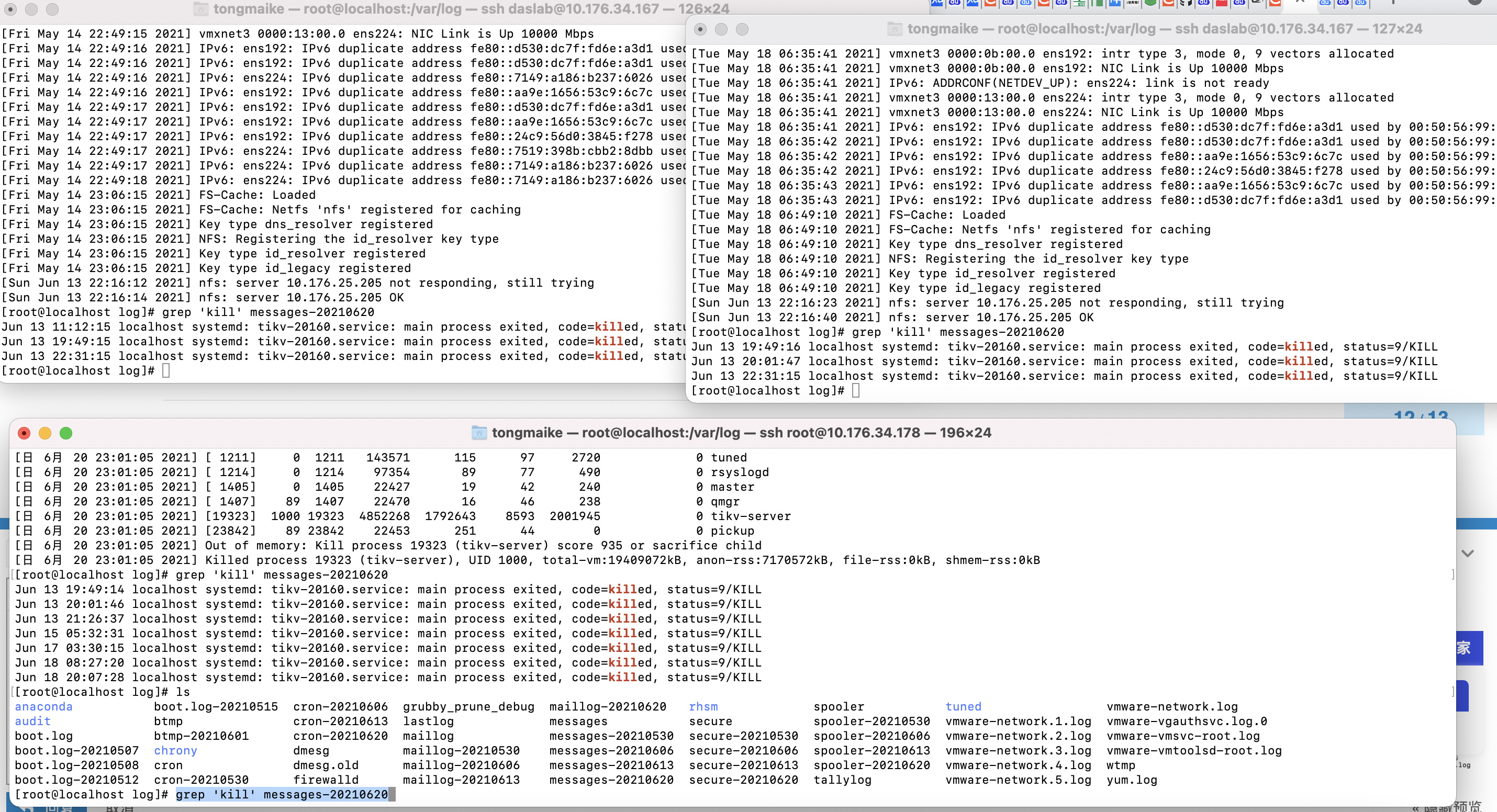1497x812 pixels.
Task: Click gray zoom button of 127×24 window
Action: pyautogui.click(x=742, y=29)
